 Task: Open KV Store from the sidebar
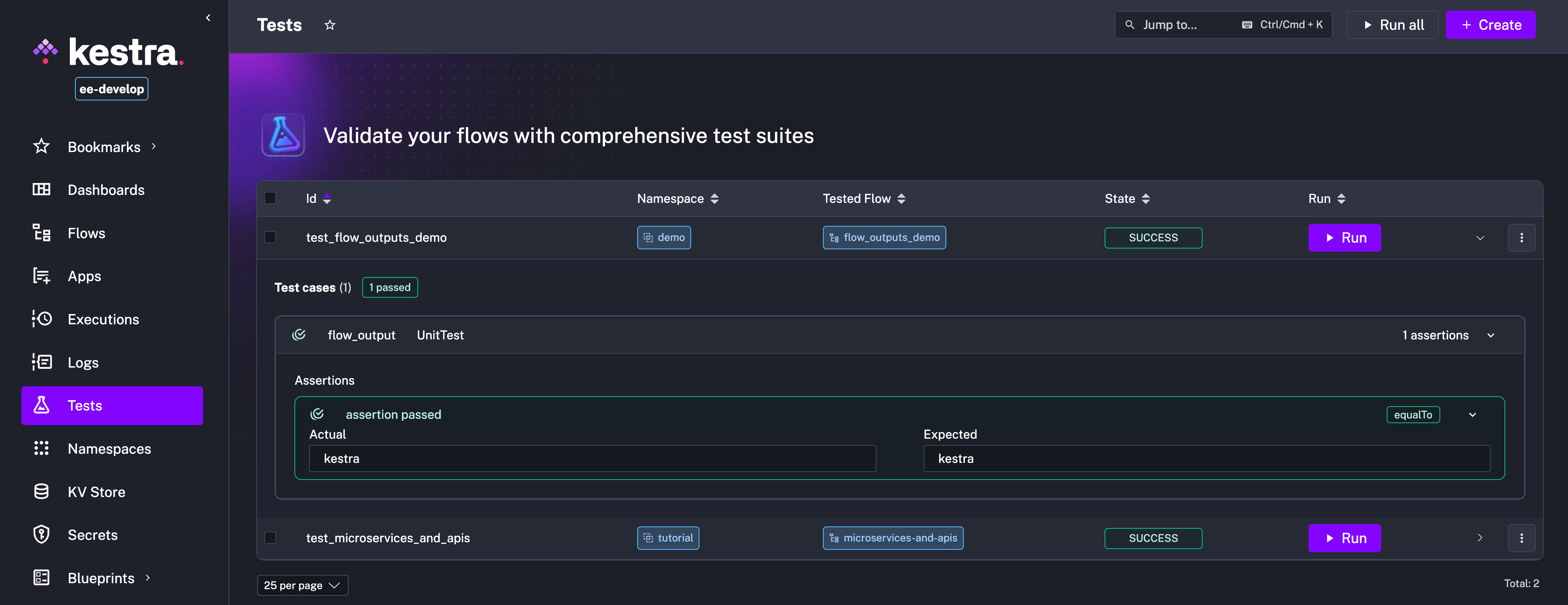(112, 492)
